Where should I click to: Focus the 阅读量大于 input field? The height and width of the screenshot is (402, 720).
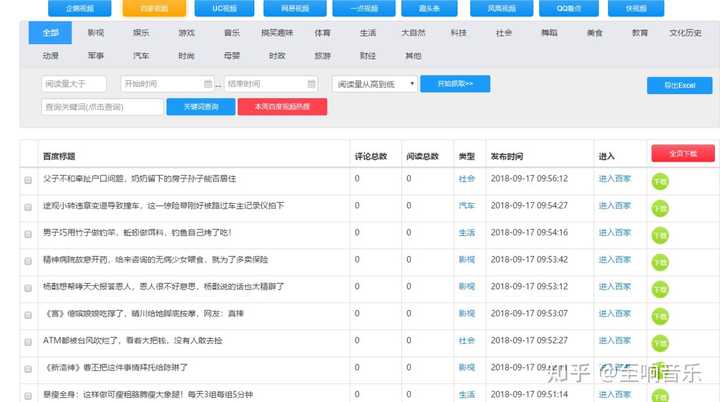(74, 84)
